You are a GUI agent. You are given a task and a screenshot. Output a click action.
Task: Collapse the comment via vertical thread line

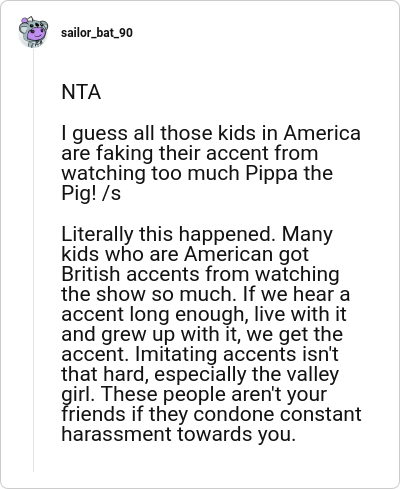(x=33, y=260)
